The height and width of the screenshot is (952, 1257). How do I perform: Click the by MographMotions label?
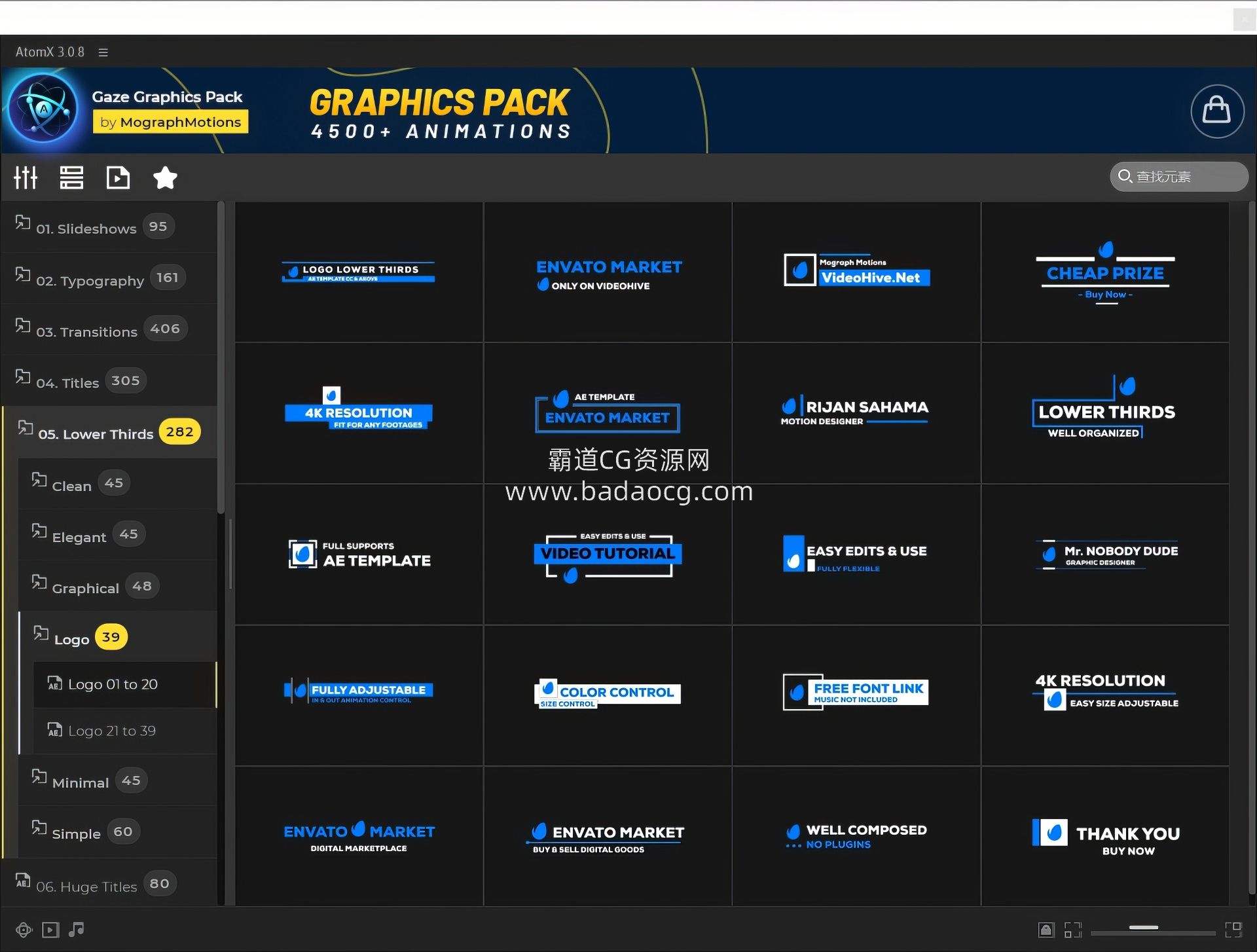tap(170, 122)
